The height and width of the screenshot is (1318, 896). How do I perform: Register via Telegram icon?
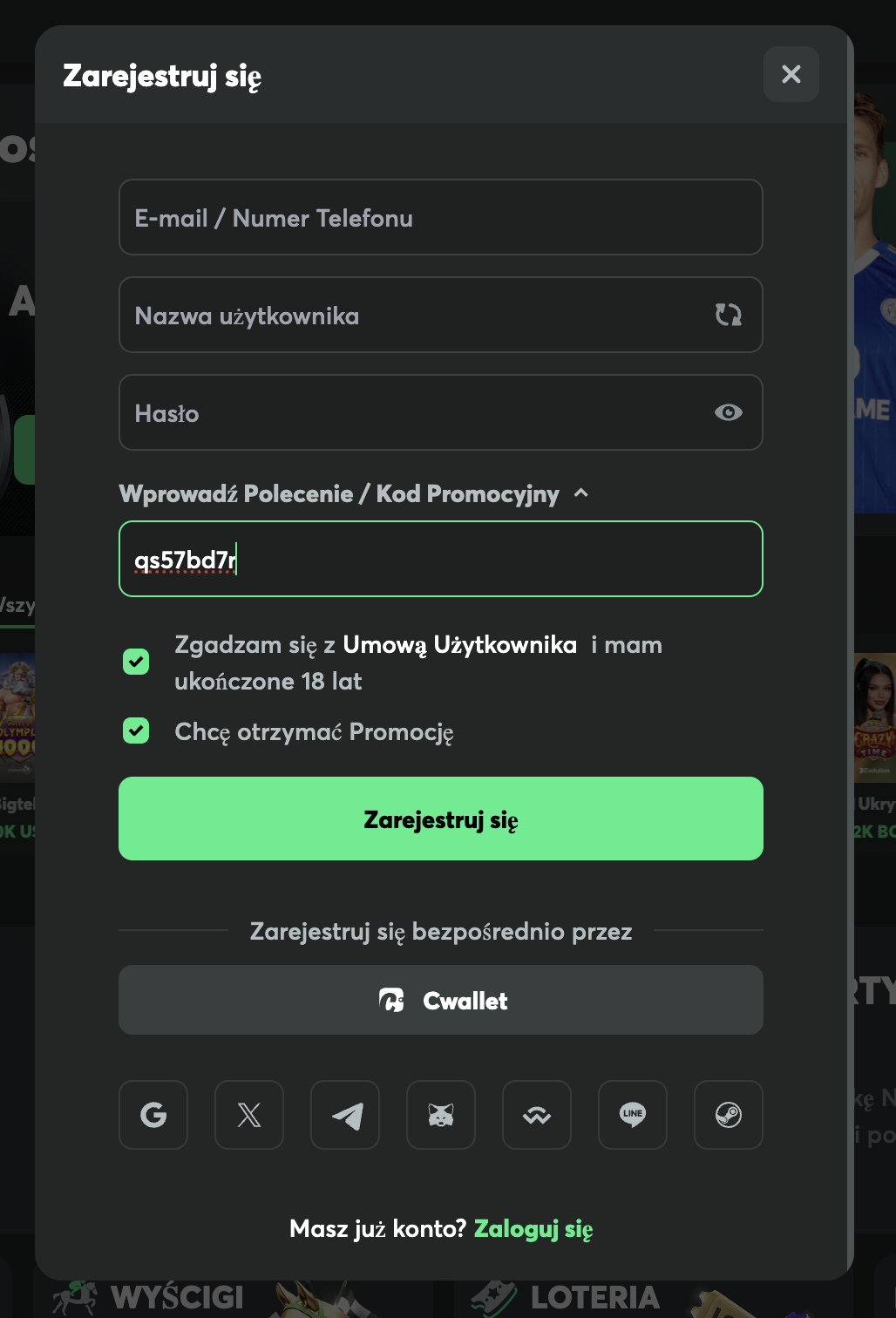tap(345, 1115)
